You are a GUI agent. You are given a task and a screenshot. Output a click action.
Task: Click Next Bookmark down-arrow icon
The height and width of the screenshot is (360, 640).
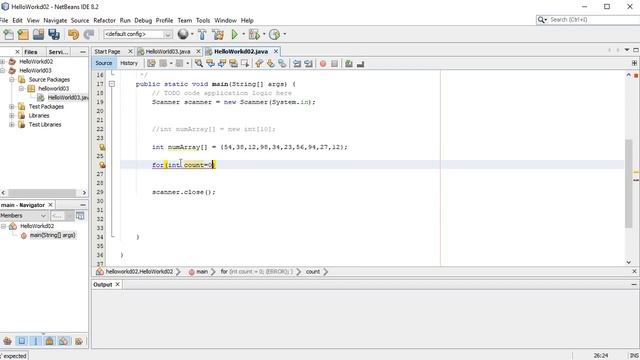tap(270, 63)
